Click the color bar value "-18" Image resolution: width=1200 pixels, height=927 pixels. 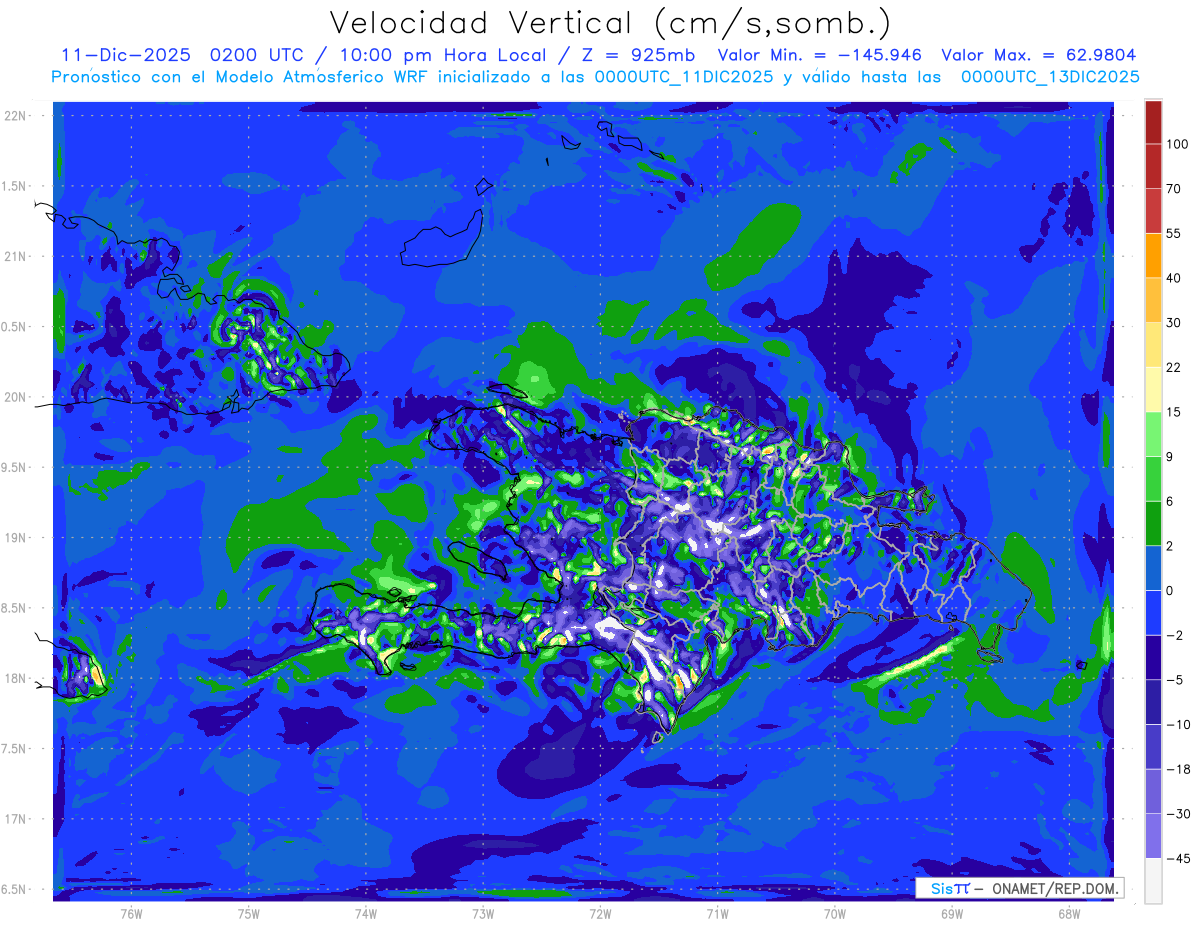(x=1177, y=769)
